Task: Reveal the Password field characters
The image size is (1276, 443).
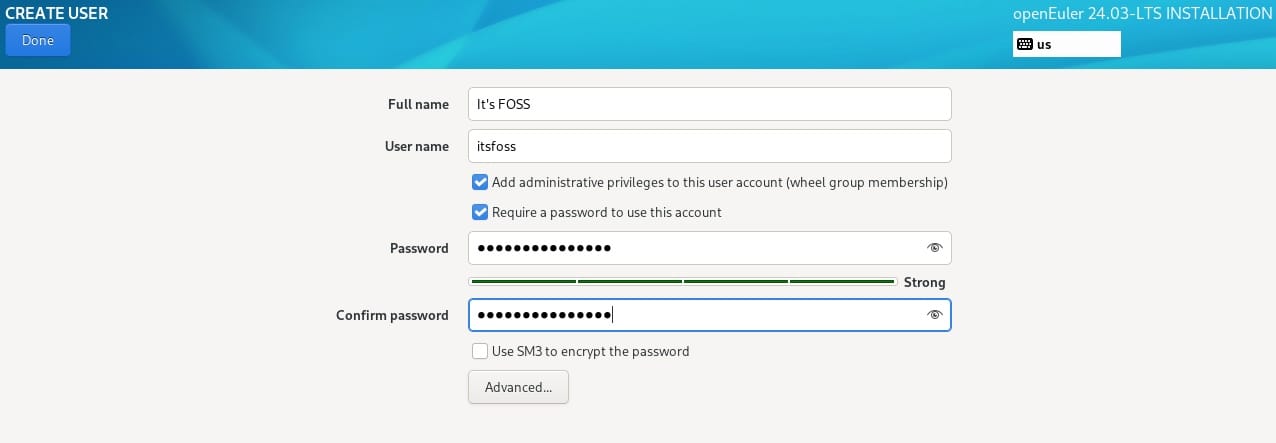Action: (935, 248)
